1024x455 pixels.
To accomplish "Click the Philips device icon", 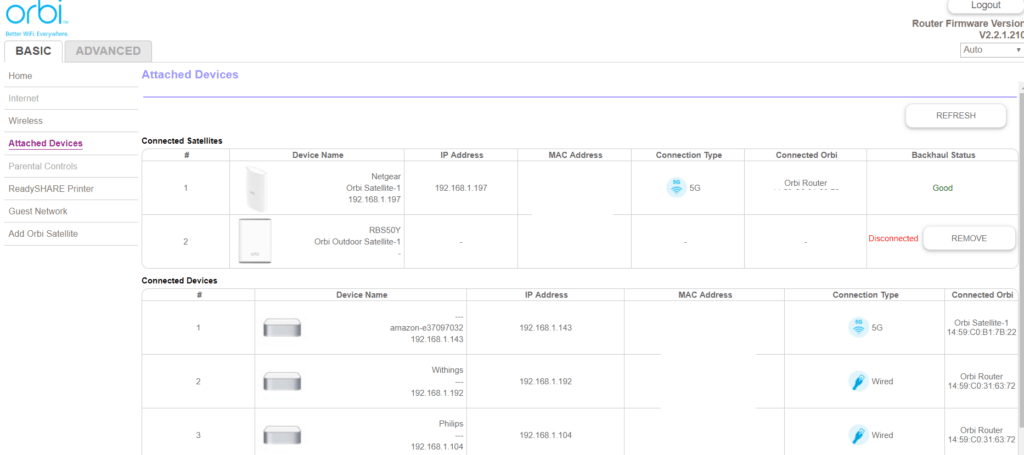I will click(281, 435).
